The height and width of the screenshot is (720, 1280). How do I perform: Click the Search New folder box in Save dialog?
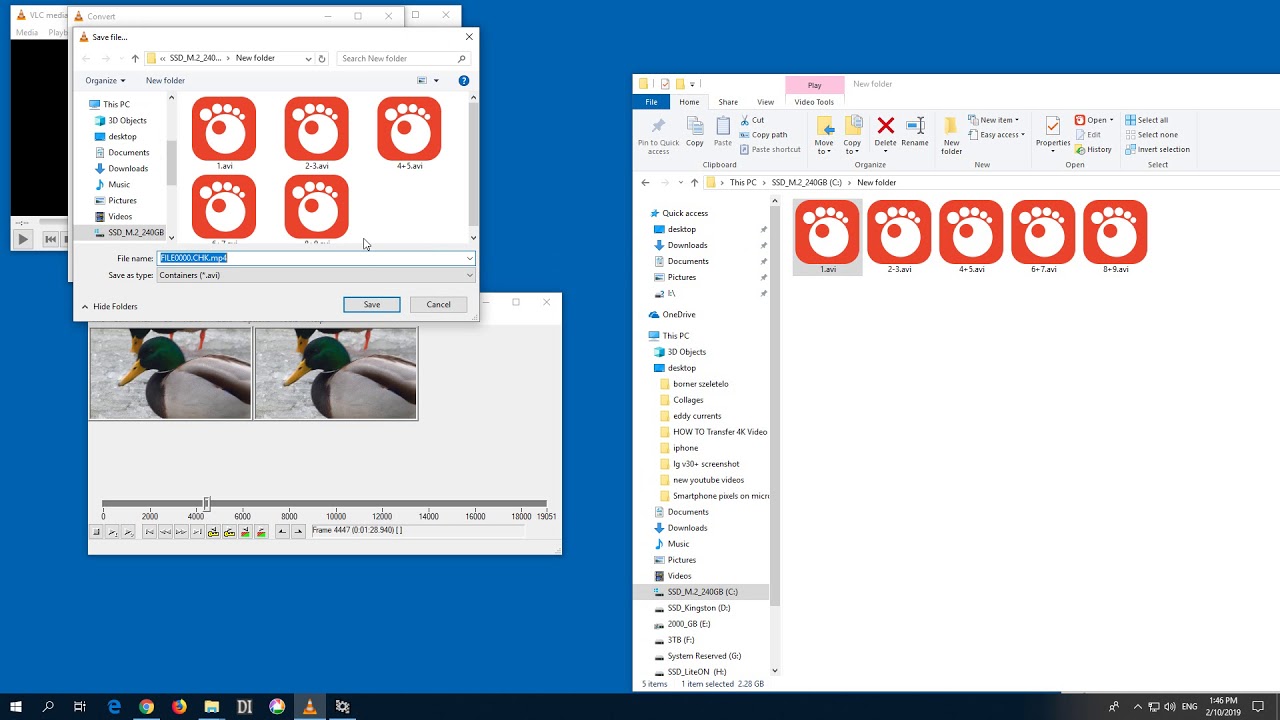(x=403, y=59)
